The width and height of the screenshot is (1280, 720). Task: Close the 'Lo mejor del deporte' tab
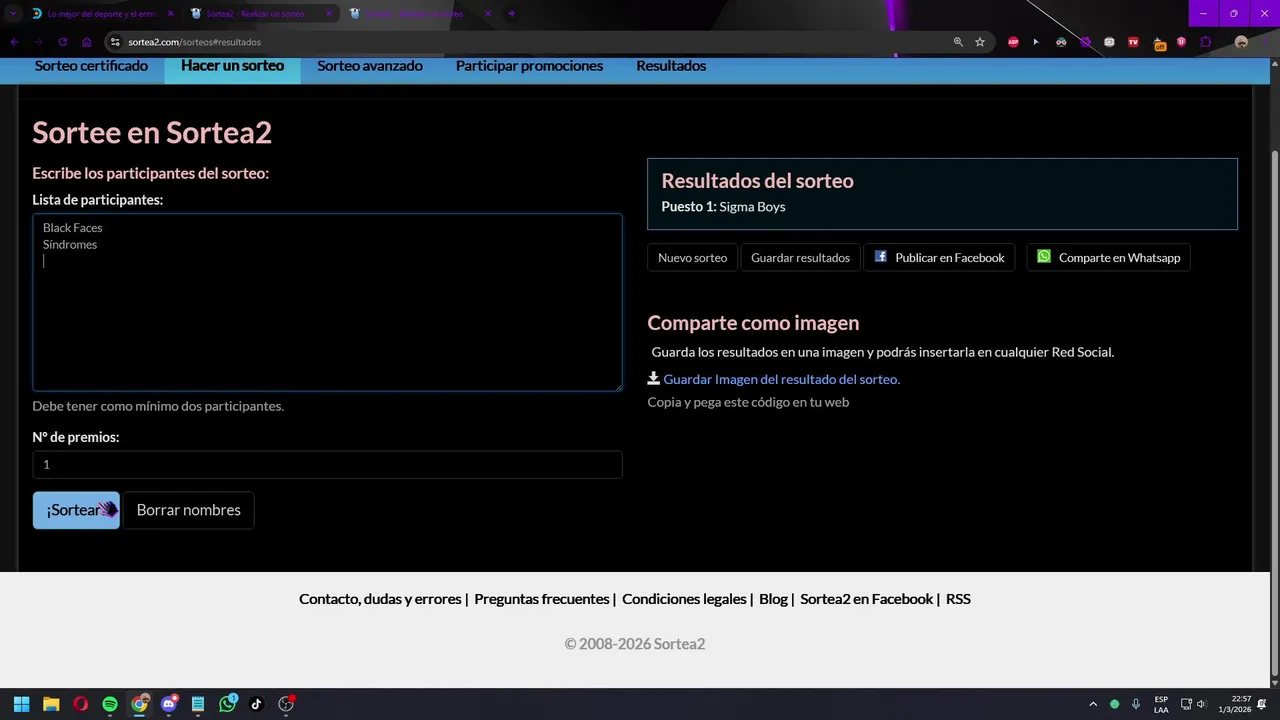(170, 14)
